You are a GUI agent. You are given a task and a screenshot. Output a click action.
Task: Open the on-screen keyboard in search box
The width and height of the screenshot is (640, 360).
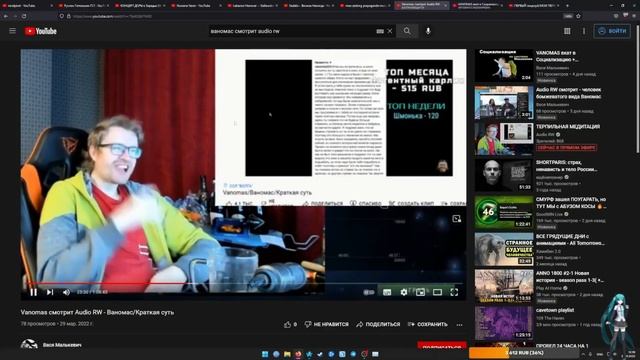(380, 31)
